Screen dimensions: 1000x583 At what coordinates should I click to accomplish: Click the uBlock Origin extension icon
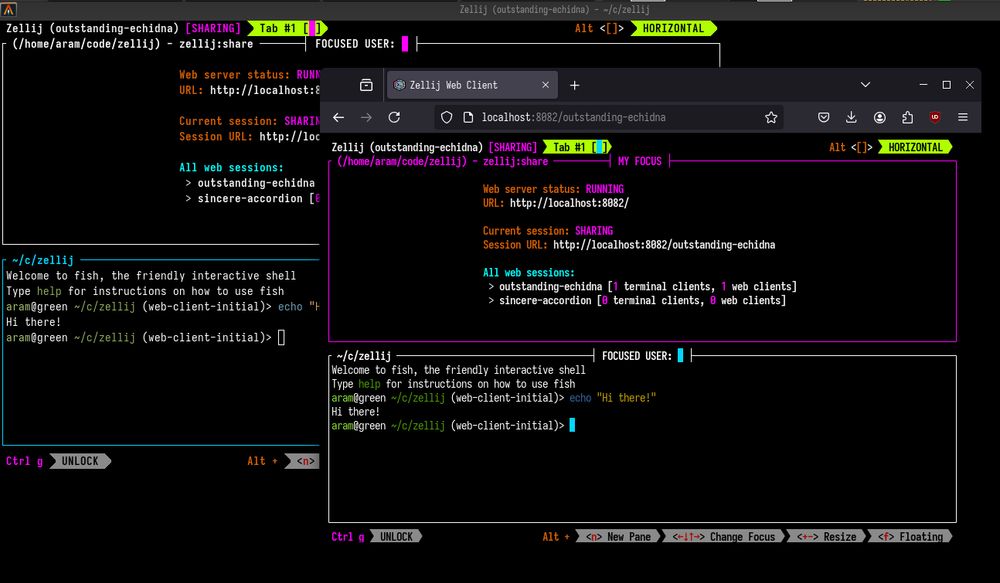point(935,117)
